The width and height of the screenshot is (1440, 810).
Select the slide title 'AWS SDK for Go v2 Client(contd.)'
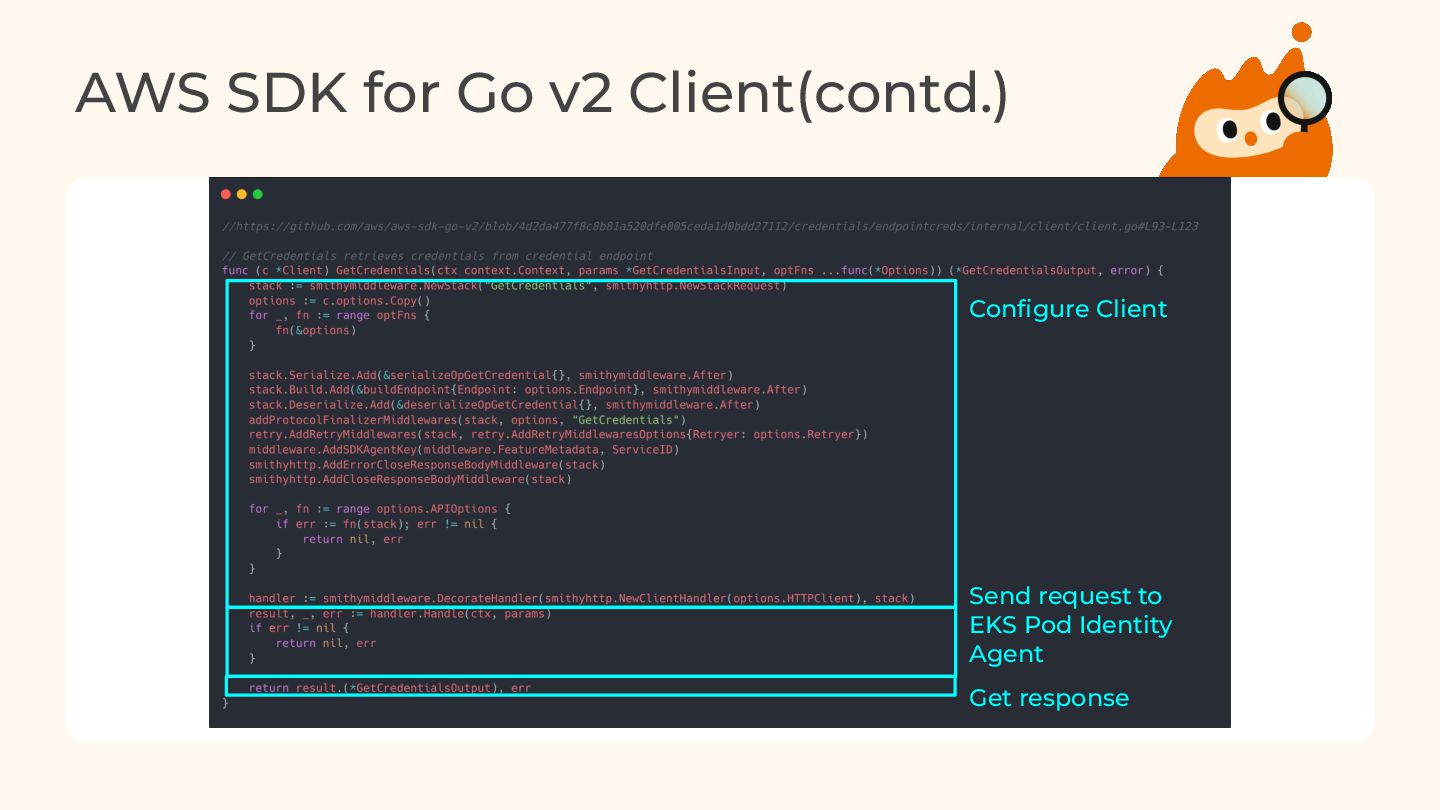[541, 93]
